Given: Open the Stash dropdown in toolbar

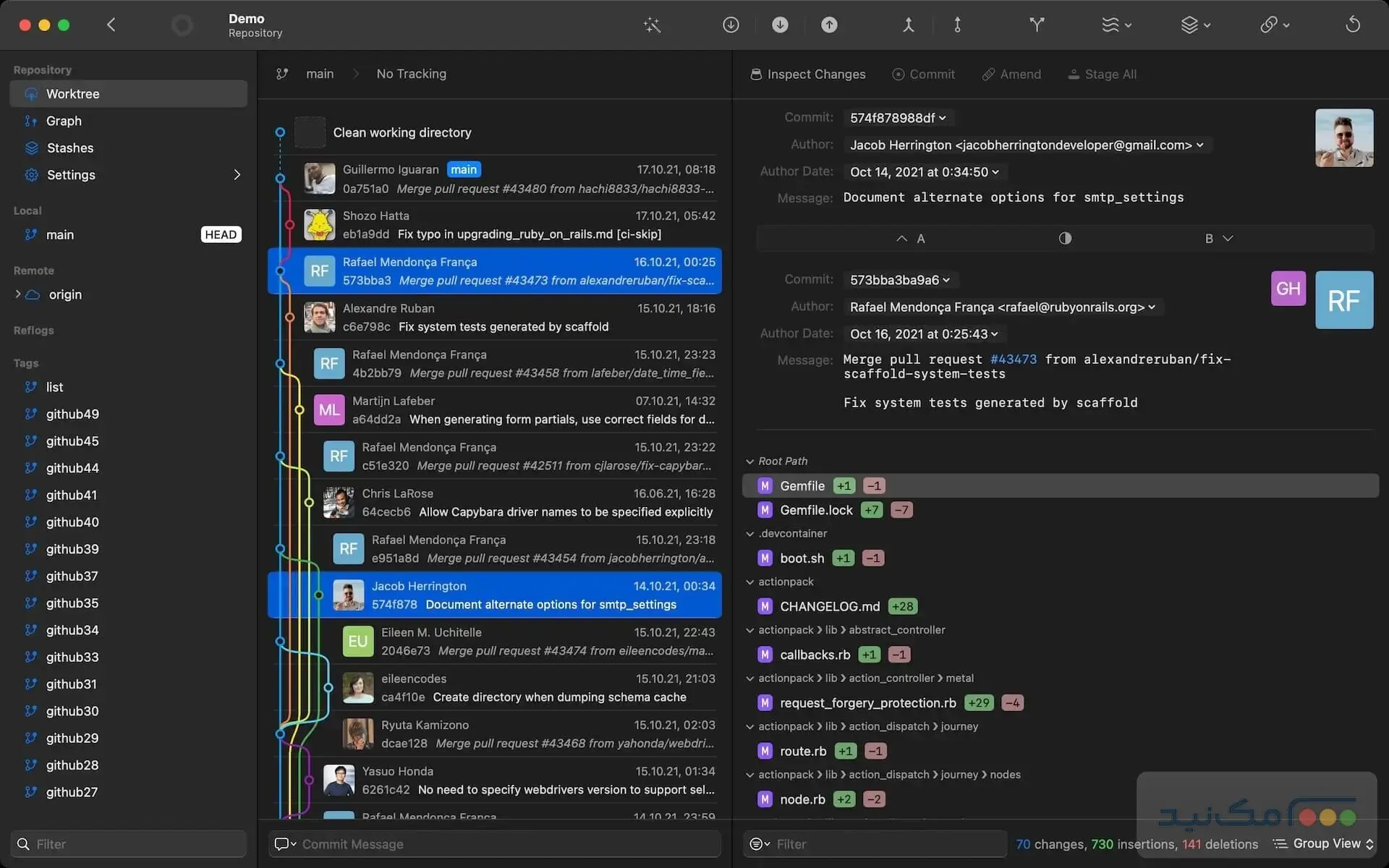Looking at the screenshot, I should tap(1116, 25).
